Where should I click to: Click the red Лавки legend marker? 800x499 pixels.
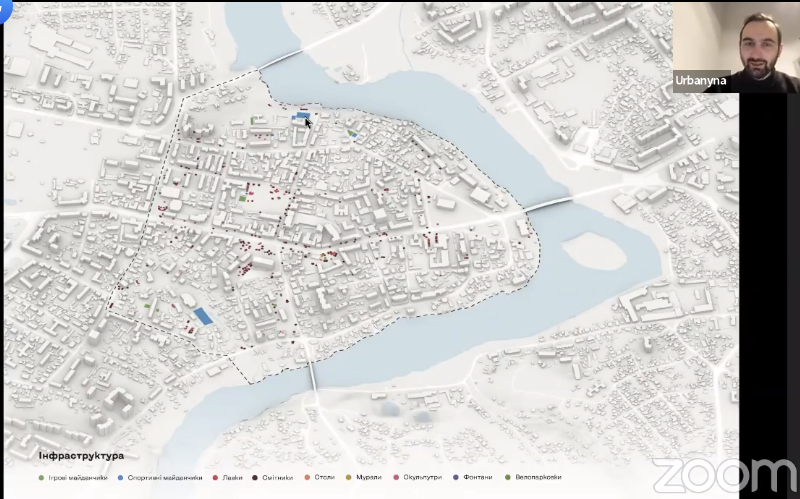pyautogui.click(x=215, y=477)
